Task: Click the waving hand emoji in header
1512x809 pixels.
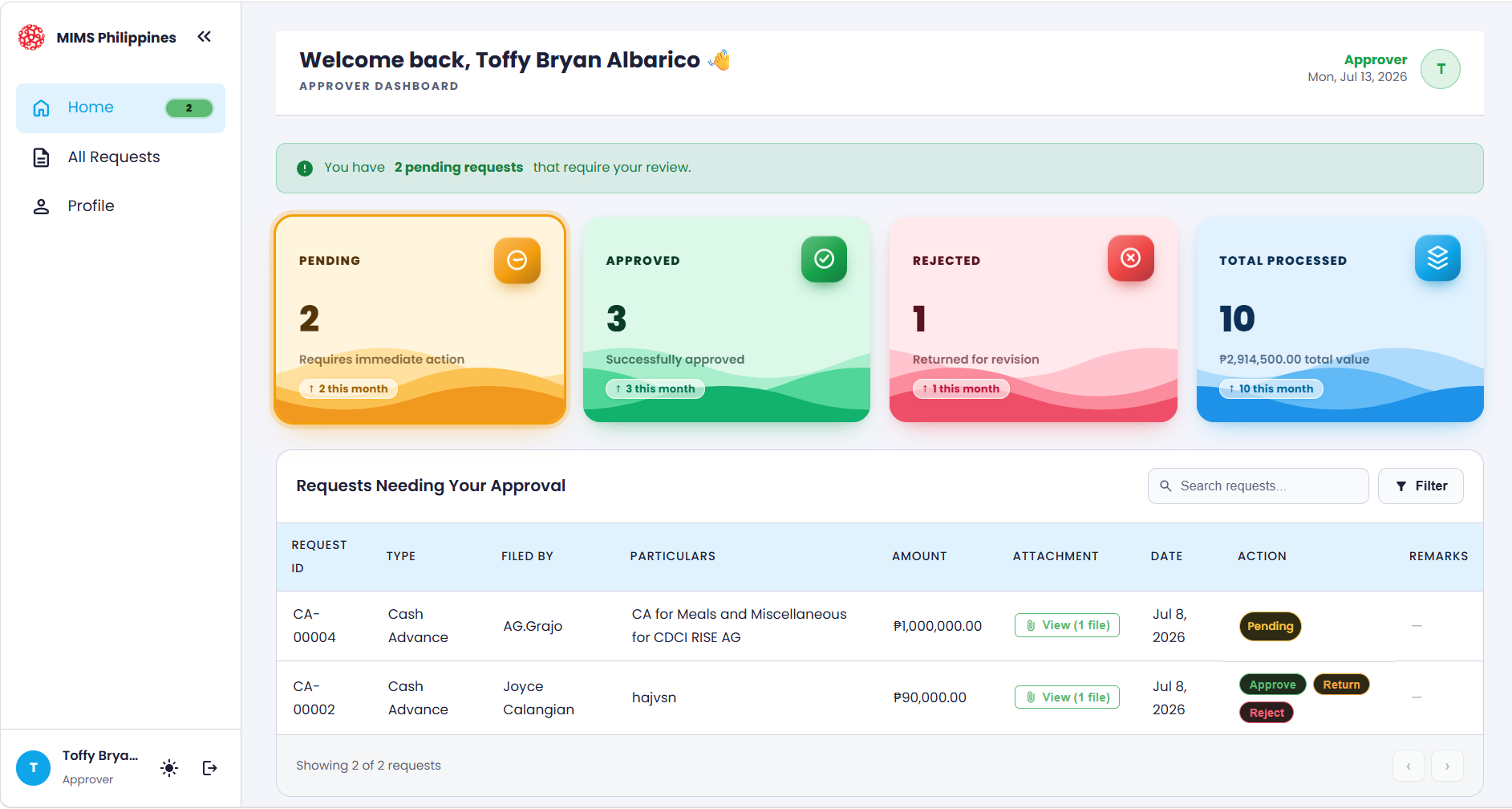Action: 720,61
